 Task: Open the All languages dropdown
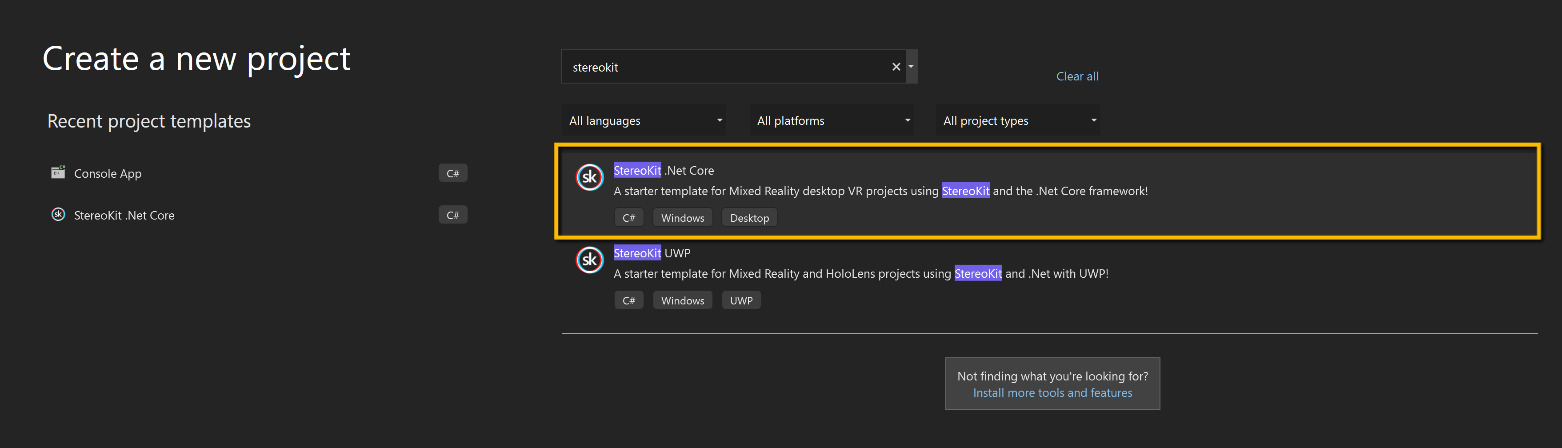tap(645, 121)
